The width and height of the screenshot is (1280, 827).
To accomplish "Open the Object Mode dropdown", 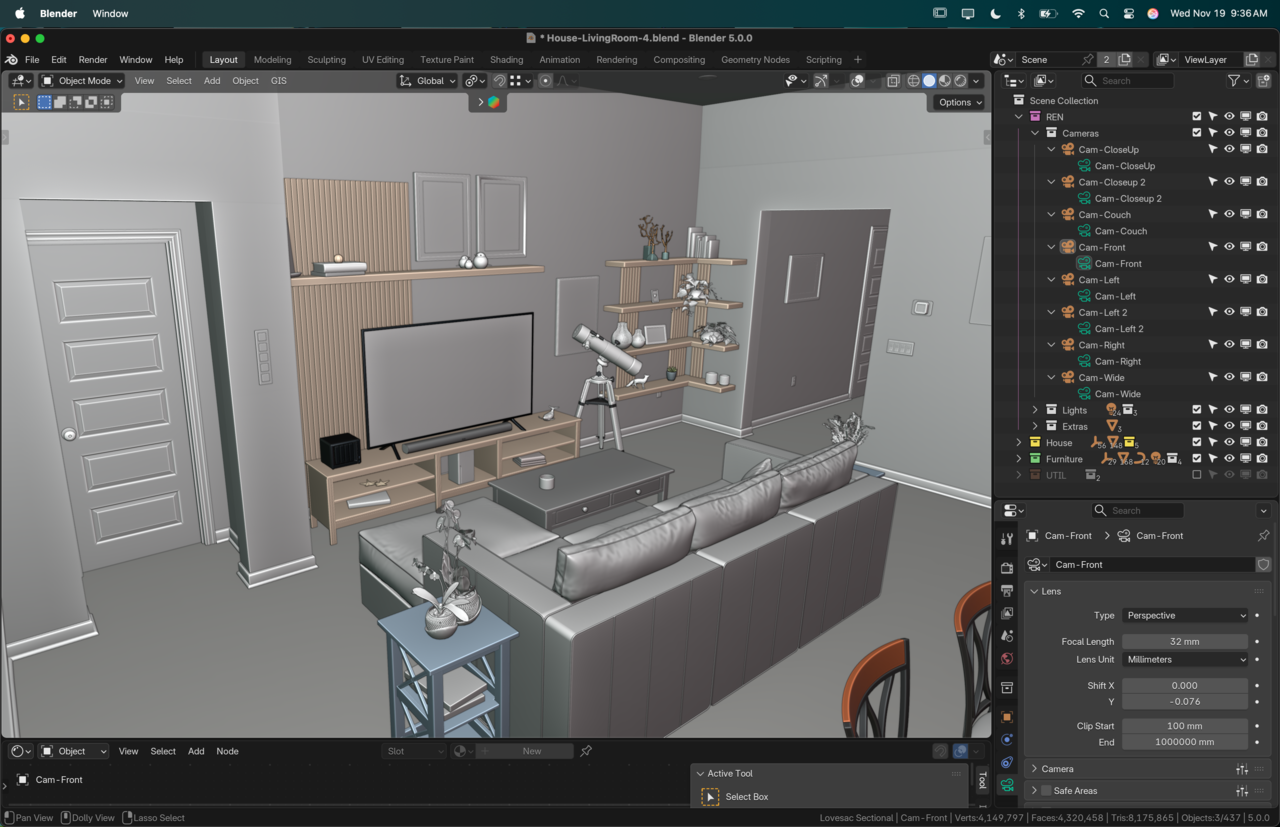I will click(82, 81).
